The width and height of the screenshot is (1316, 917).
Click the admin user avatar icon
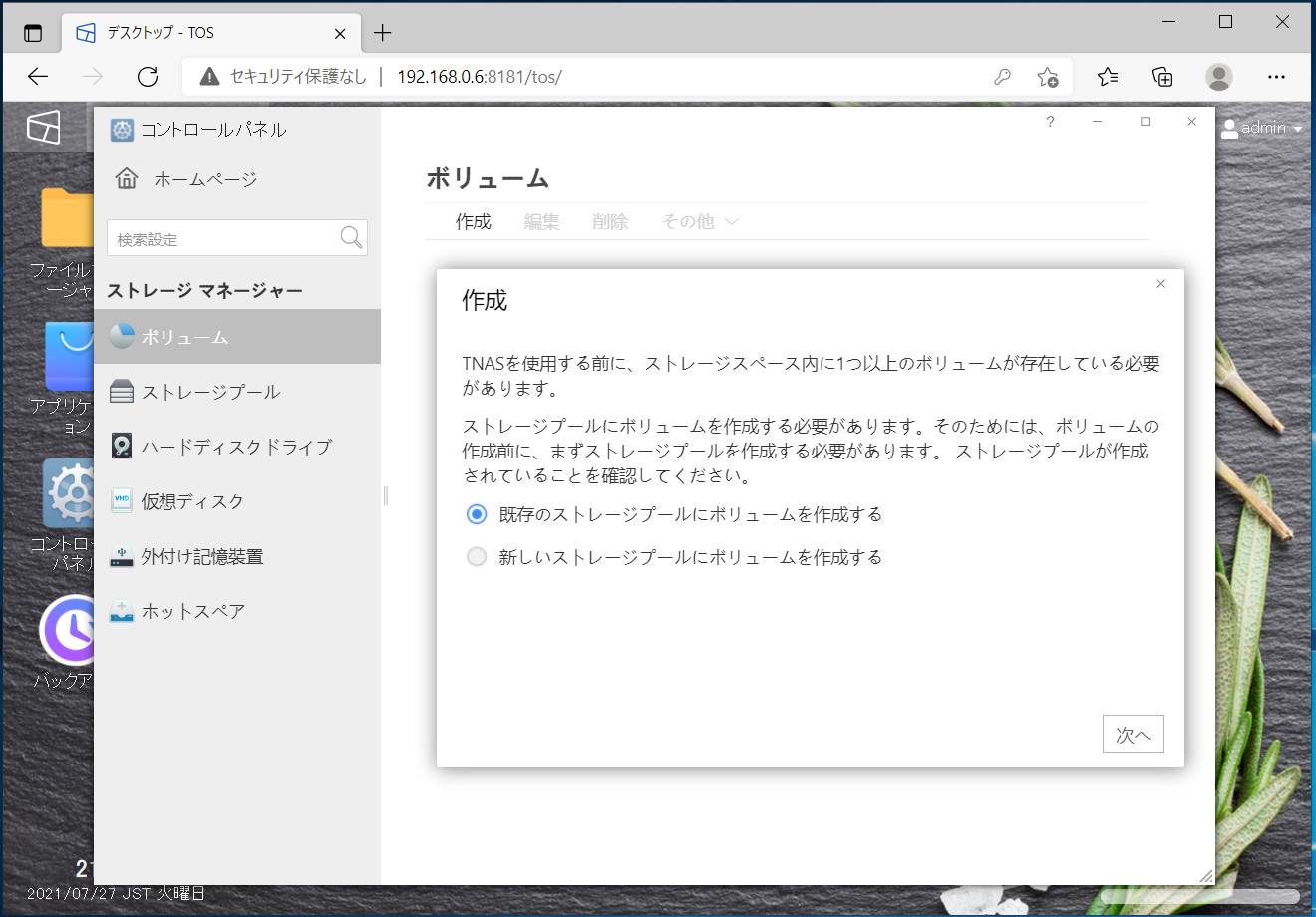point(1229,128)
